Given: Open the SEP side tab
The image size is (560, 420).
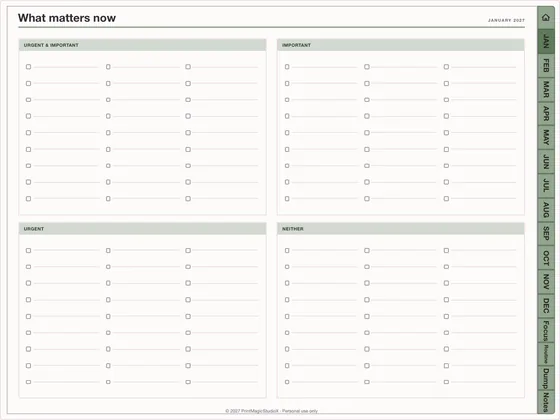Looking at the screenshot, I should pyautogui.click(x=546, y=233).
